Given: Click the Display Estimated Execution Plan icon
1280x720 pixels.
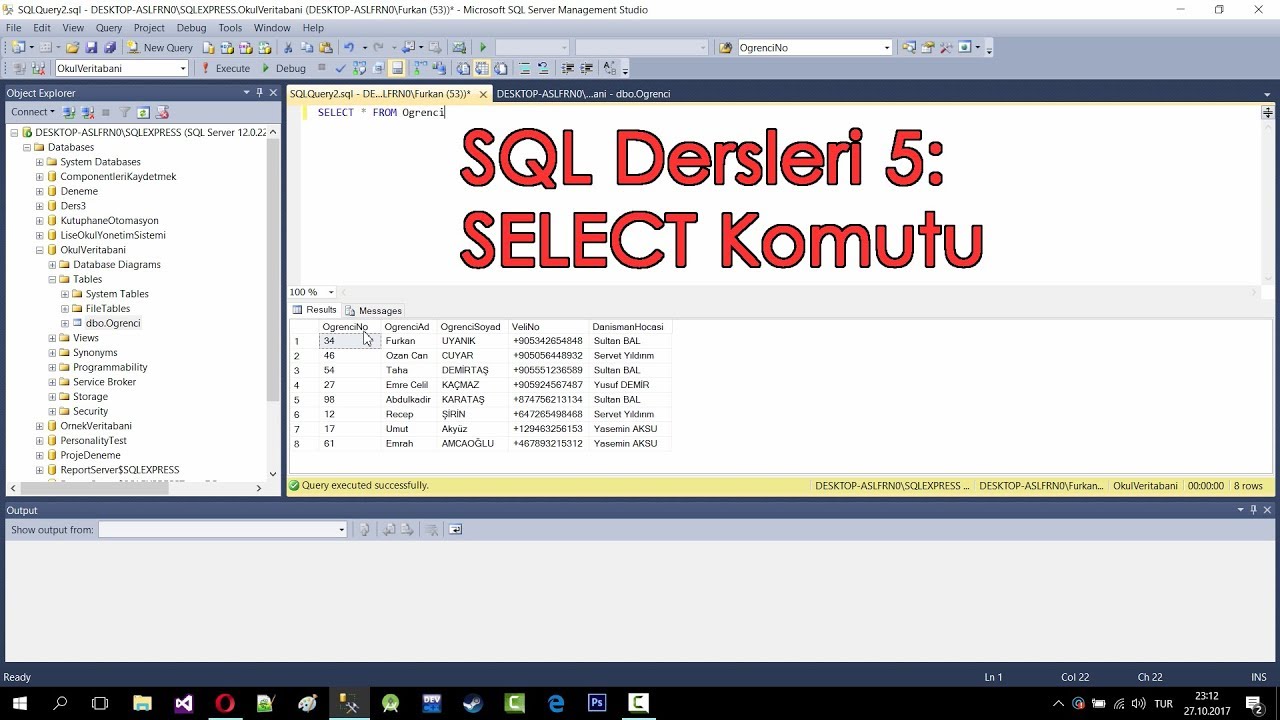Looking at the screenshot, I should point(359,68).
